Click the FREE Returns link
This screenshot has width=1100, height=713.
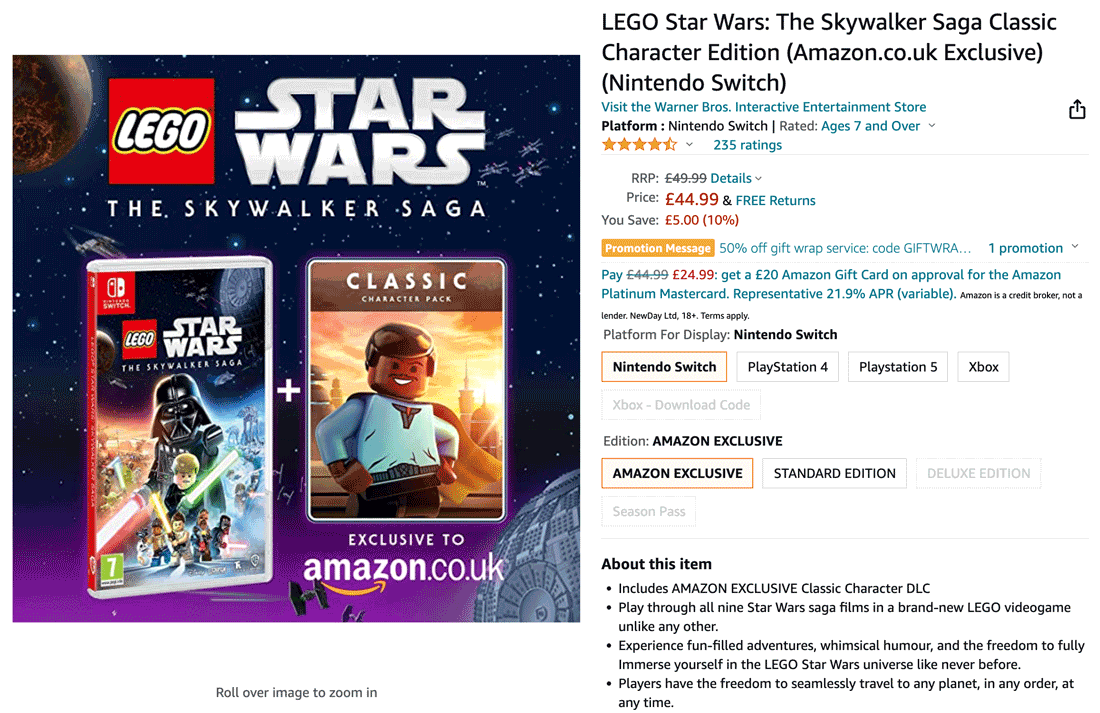point(775,200)
